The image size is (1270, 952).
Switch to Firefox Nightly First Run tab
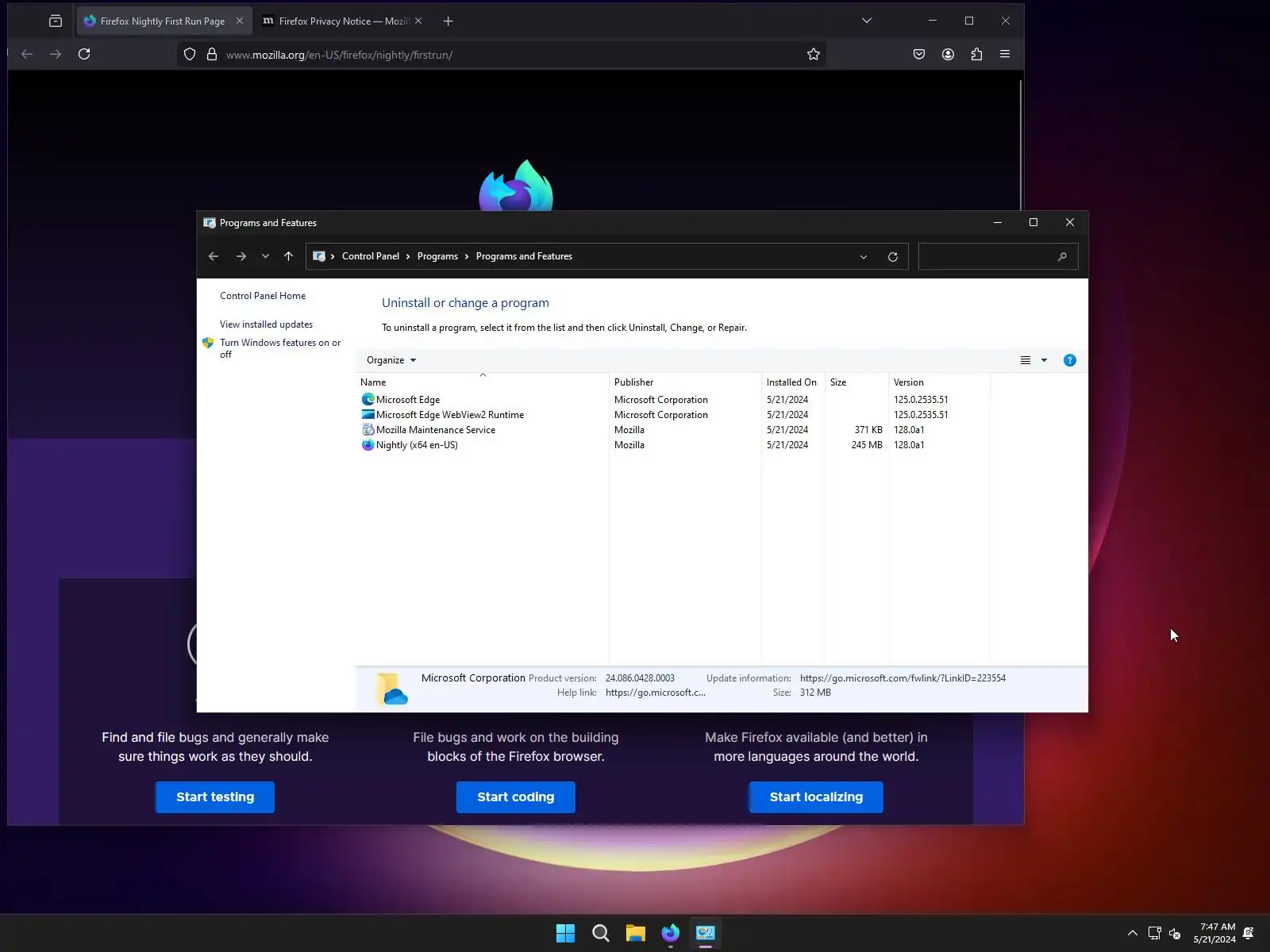(x=165, y=21)
